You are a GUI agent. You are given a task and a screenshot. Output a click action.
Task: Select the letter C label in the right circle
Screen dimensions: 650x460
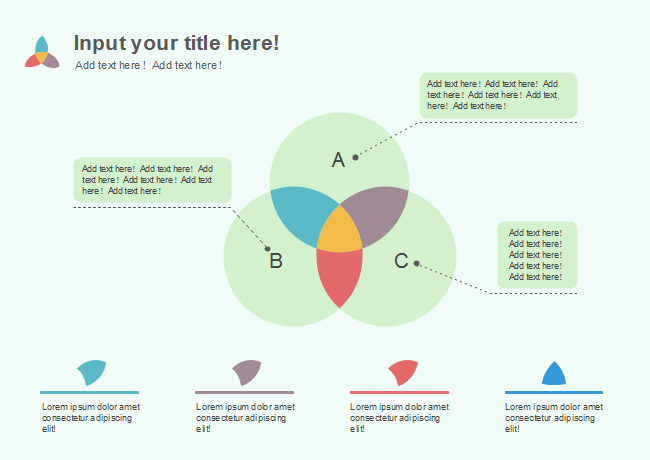click(401, 262)
